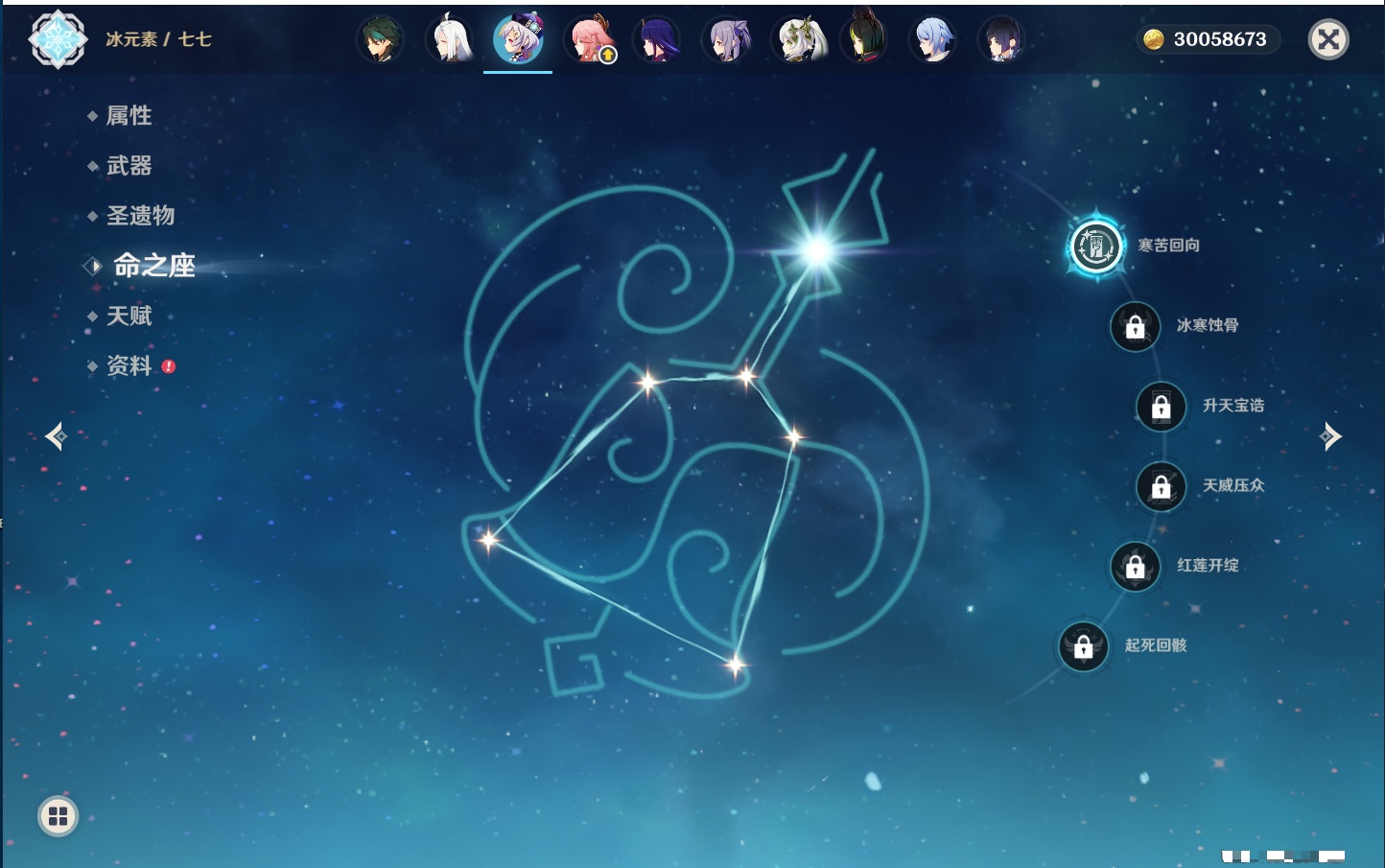Click the locked 冰寒蚀骨 constellation icon
Image resolution: width=1385 pixels, height=868 pixels.
(x=1136, y=327)
